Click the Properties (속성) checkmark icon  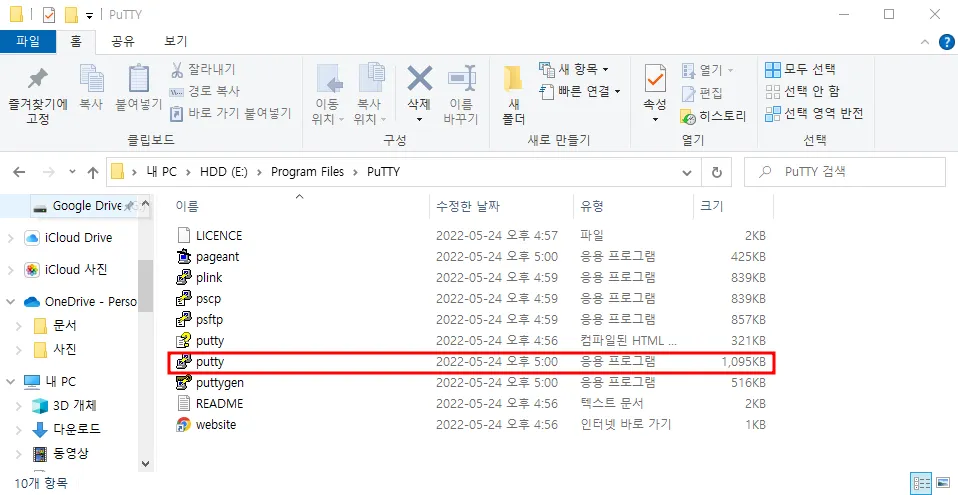(x=655, y=78)
